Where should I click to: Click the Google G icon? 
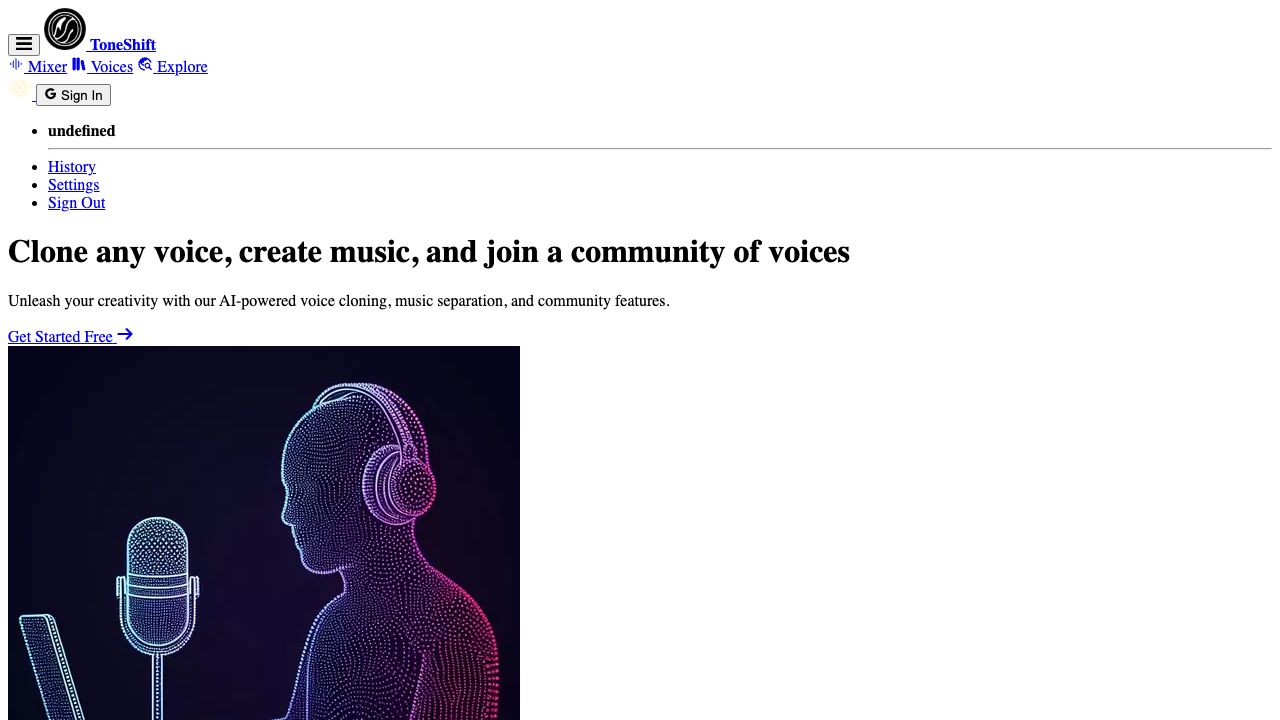coord(50,94)
